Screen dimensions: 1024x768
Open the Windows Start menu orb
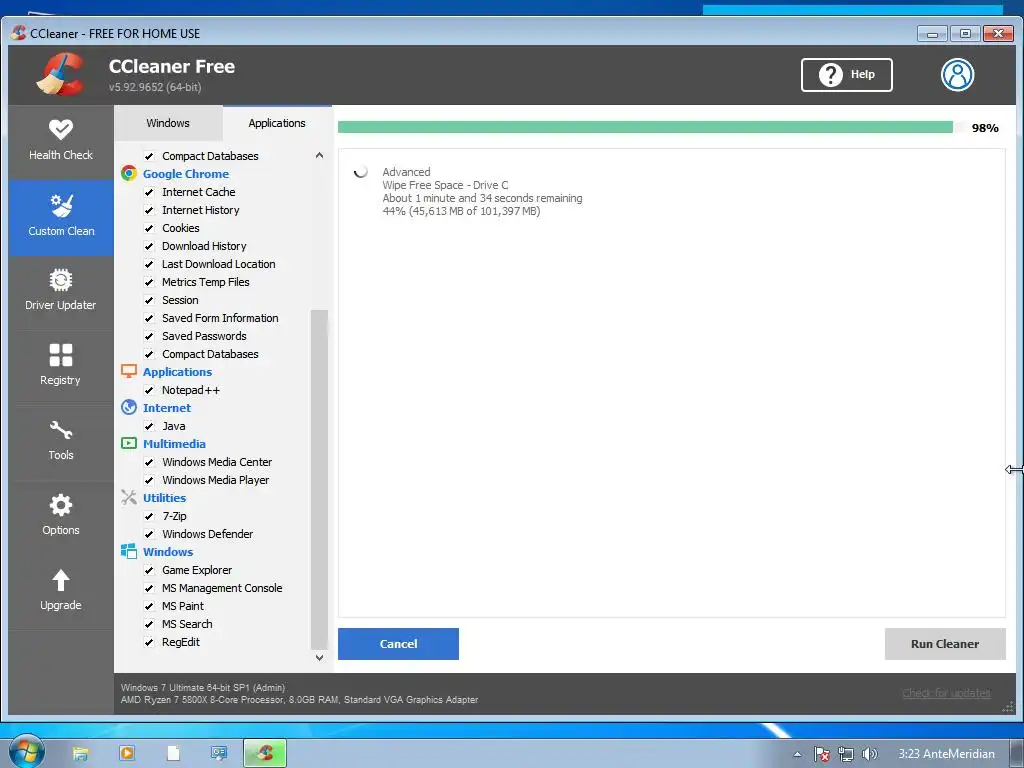click(26, 752)
